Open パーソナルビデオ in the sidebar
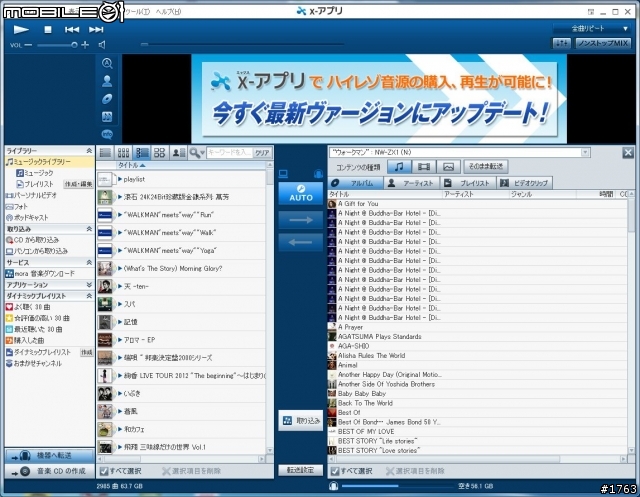 pyautogui.click(x=31, y=195)
